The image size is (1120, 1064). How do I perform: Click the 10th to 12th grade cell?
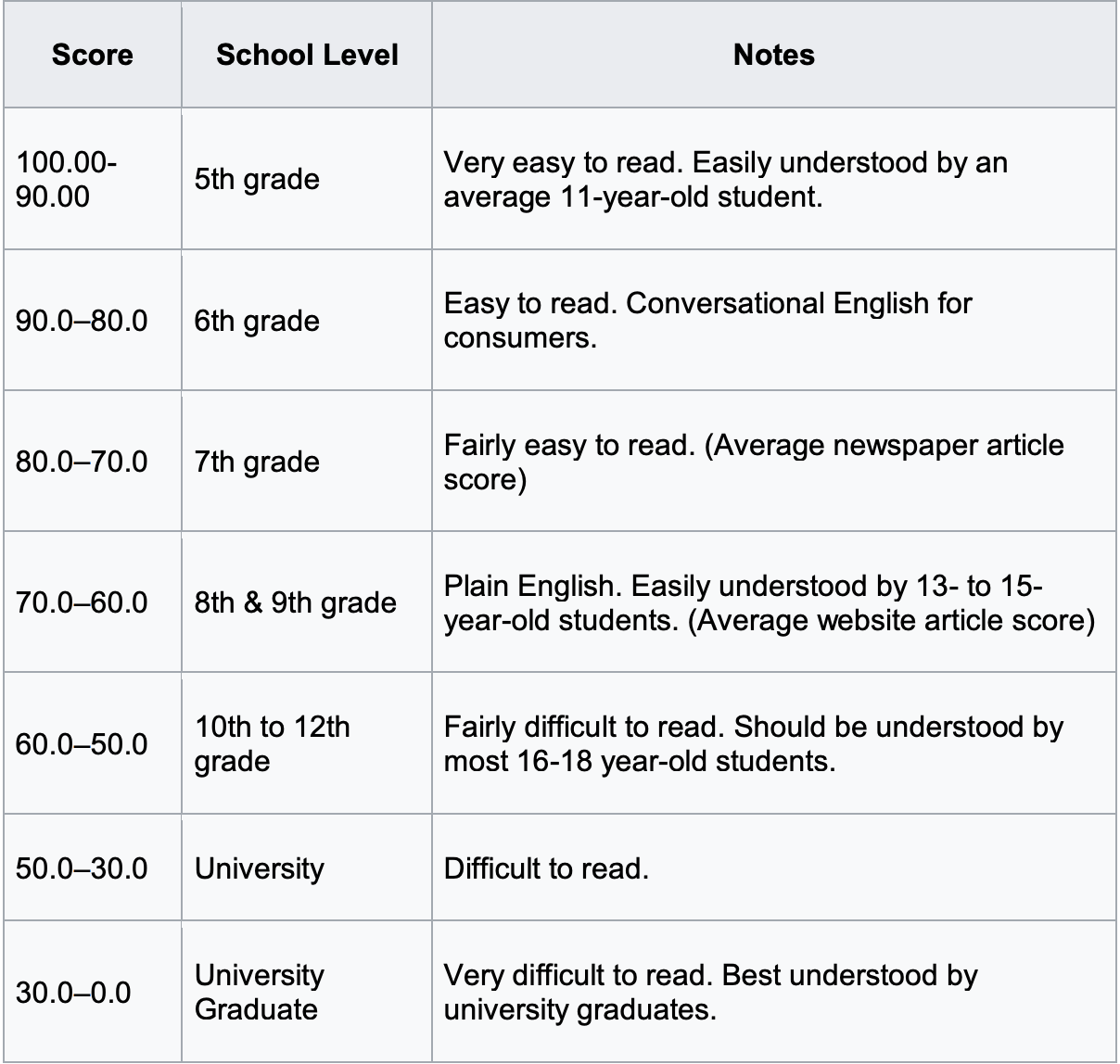pos(272,743)
